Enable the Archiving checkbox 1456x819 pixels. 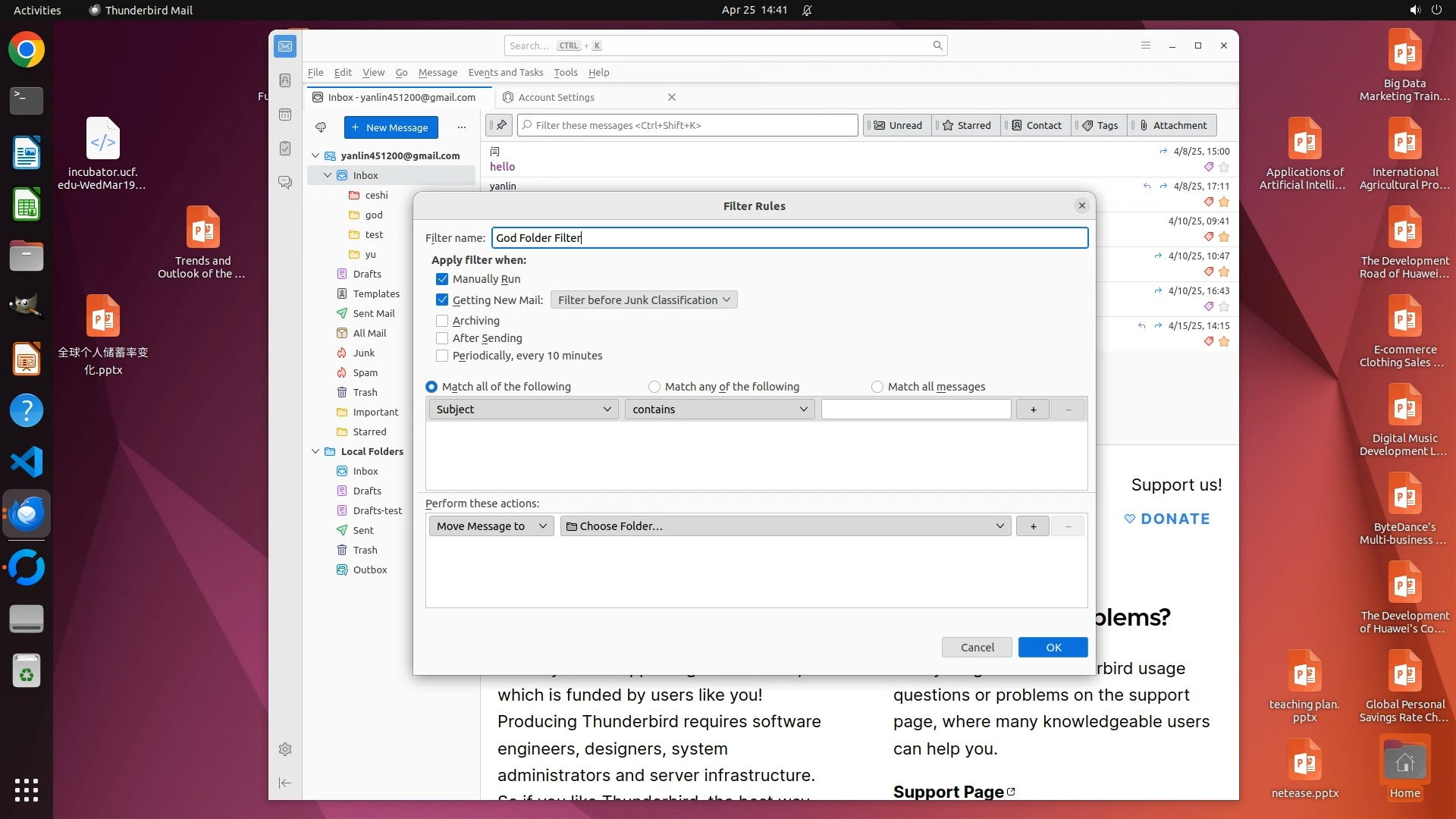(x=442, y=321)
